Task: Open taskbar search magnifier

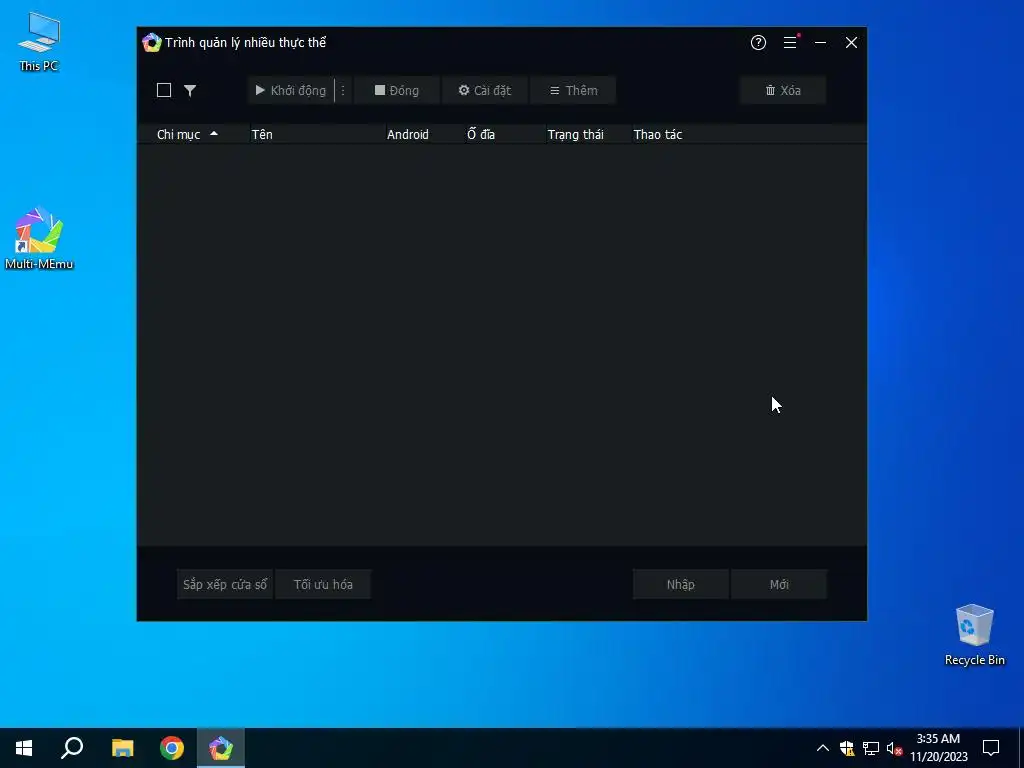Action: [72, 748]
